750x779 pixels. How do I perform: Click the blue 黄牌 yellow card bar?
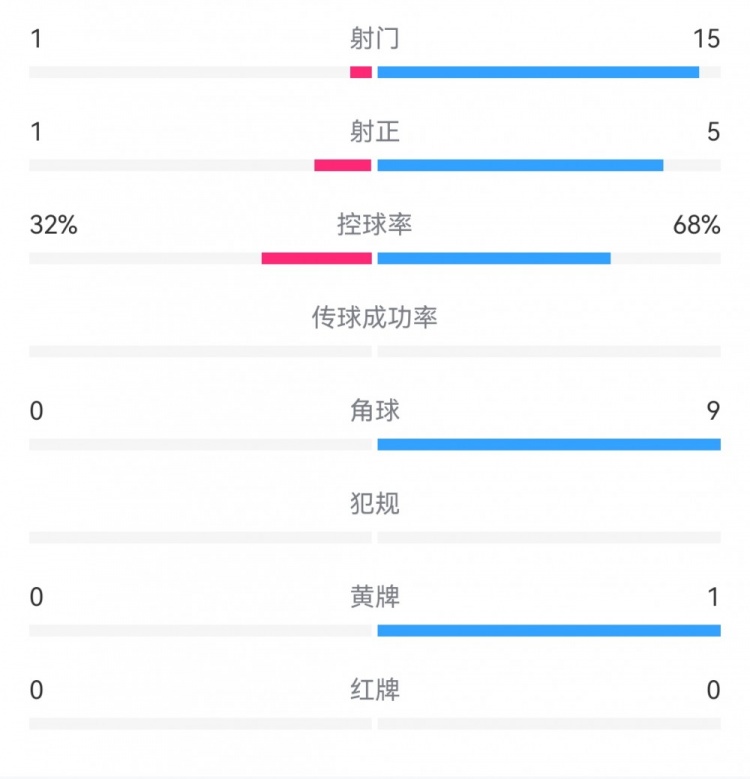point(549,630)
